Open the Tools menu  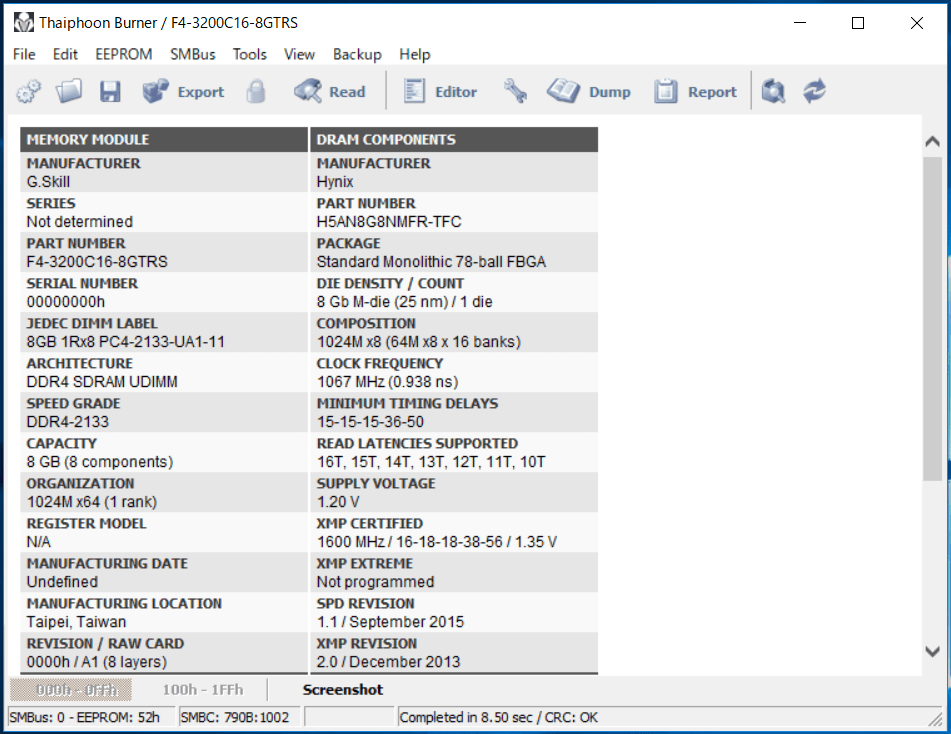(x=249, y=55)
